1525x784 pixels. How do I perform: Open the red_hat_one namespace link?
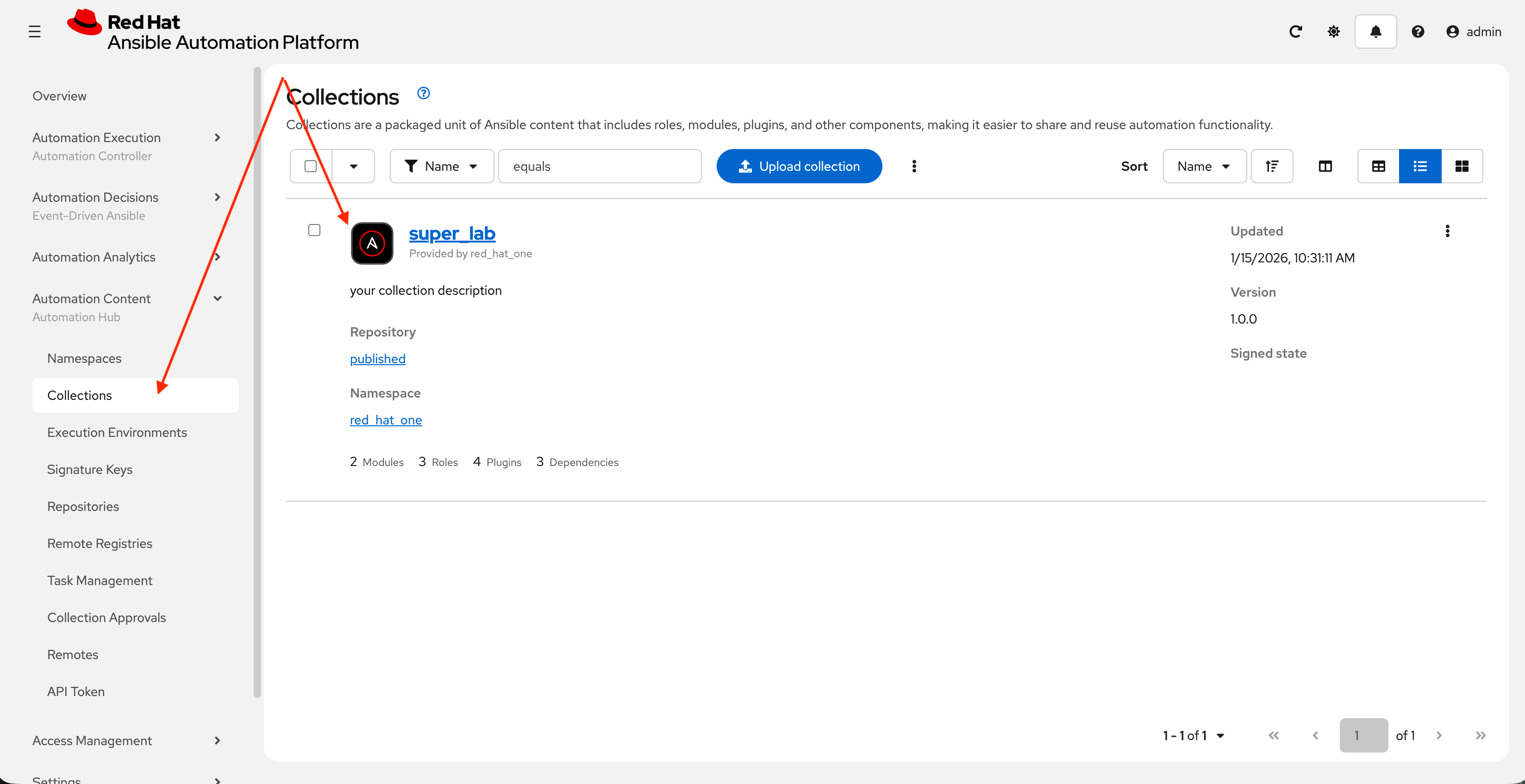385,420
